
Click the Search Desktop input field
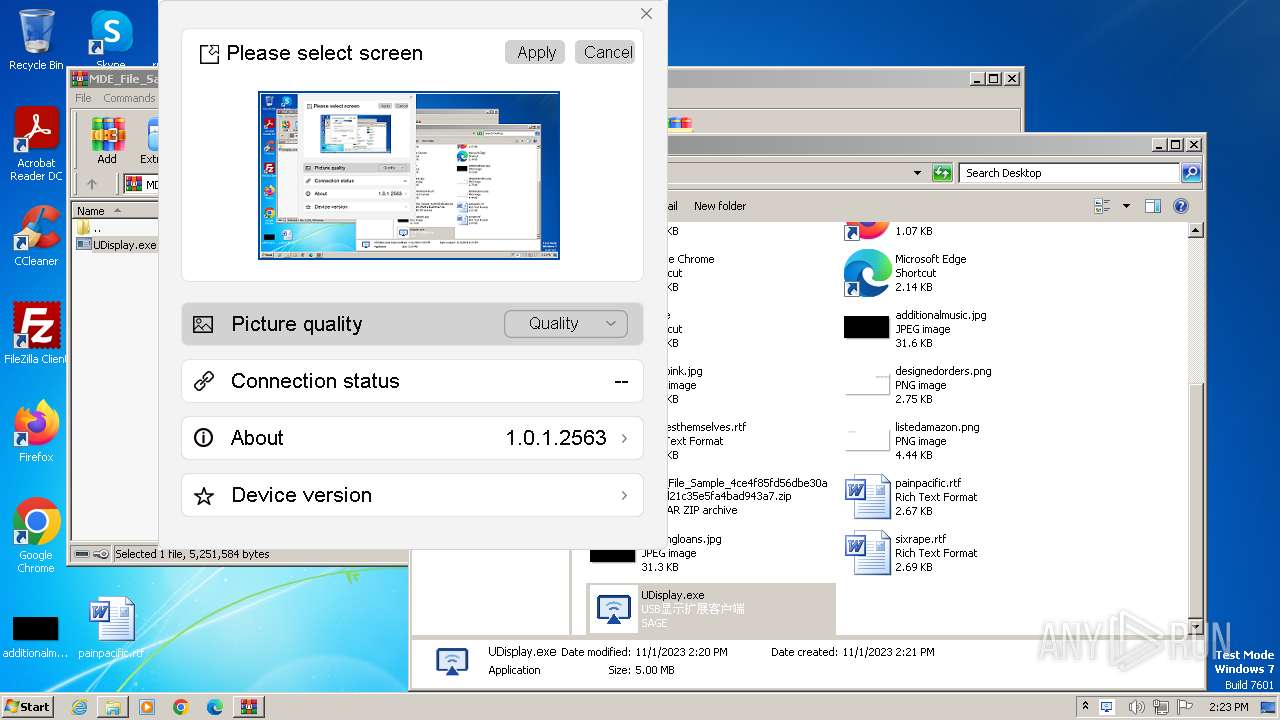[x=1069, y=173]
